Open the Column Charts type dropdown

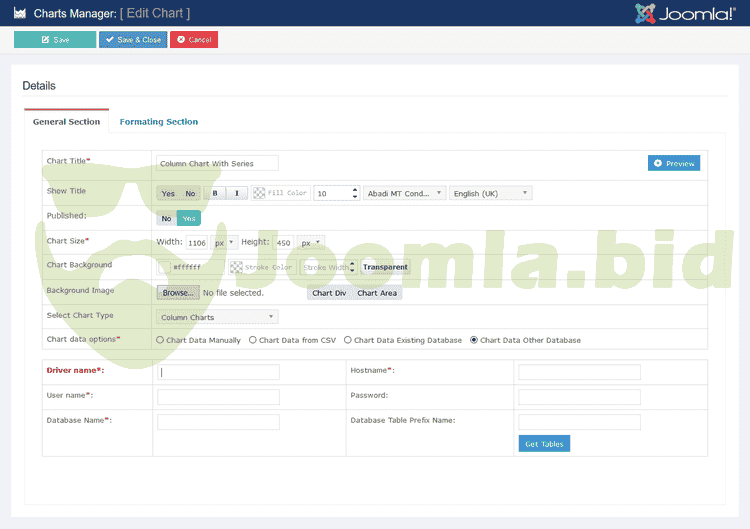coord(217,317)
